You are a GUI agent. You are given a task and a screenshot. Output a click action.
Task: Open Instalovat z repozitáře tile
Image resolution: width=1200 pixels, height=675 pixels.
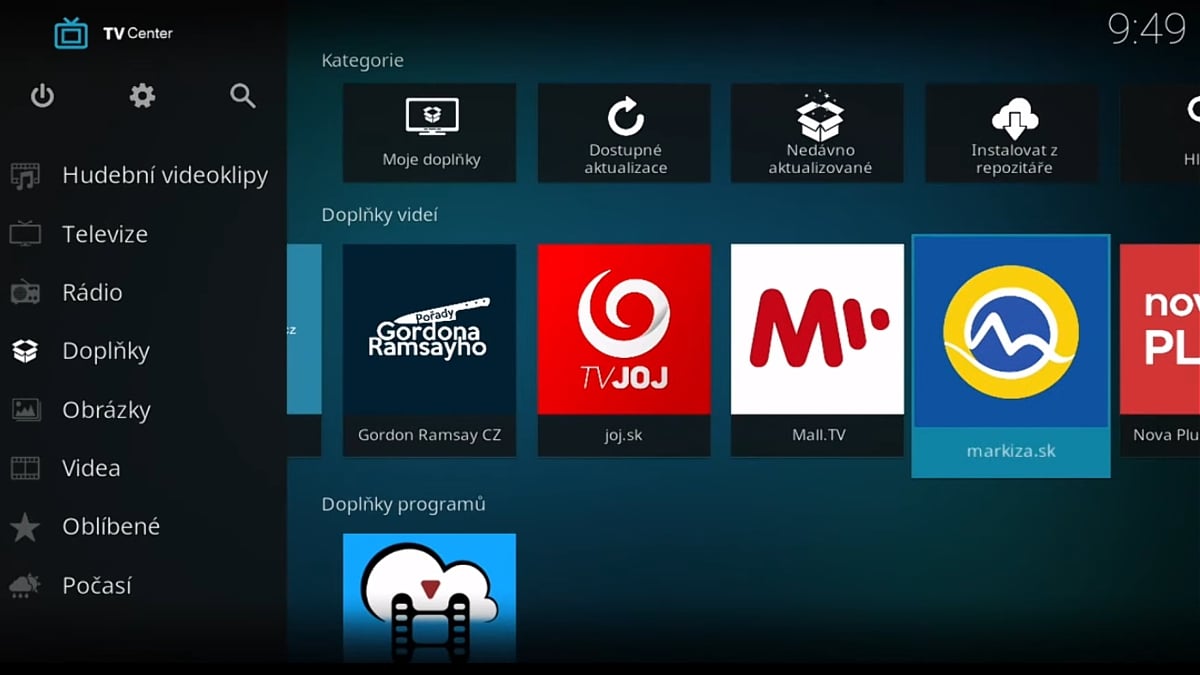1012,133
